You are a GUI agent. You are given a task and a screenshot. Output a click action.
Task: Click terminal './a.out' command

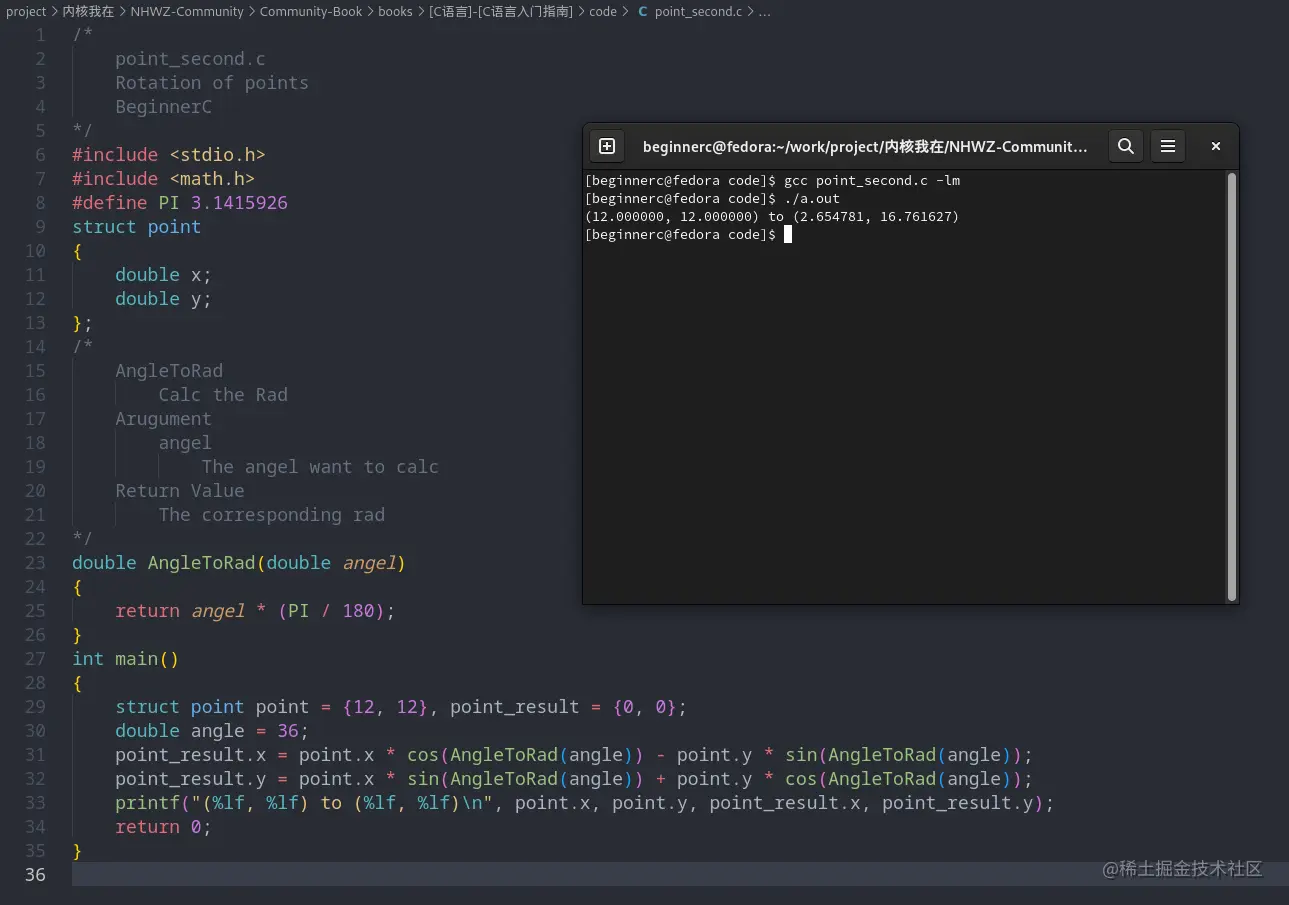point(812,199)
